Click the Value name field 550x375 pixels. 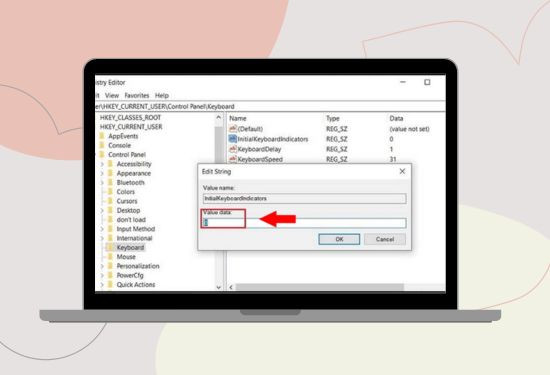(304, 199)
